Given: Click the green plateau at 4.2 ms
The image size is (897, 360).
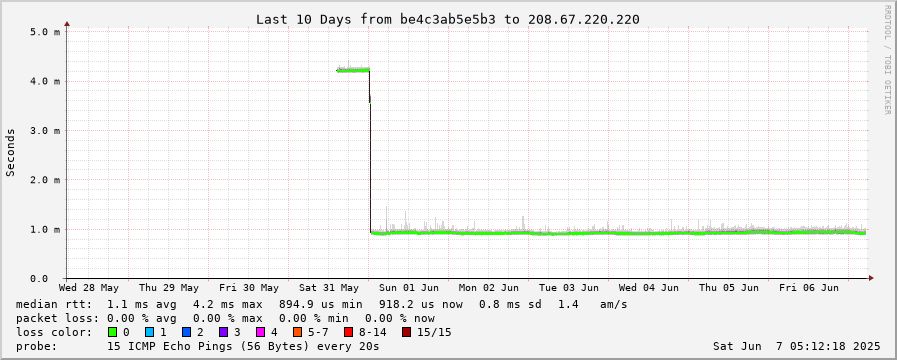Looking at the screenshot, I should pyautogui.click(x=353, y=70).
